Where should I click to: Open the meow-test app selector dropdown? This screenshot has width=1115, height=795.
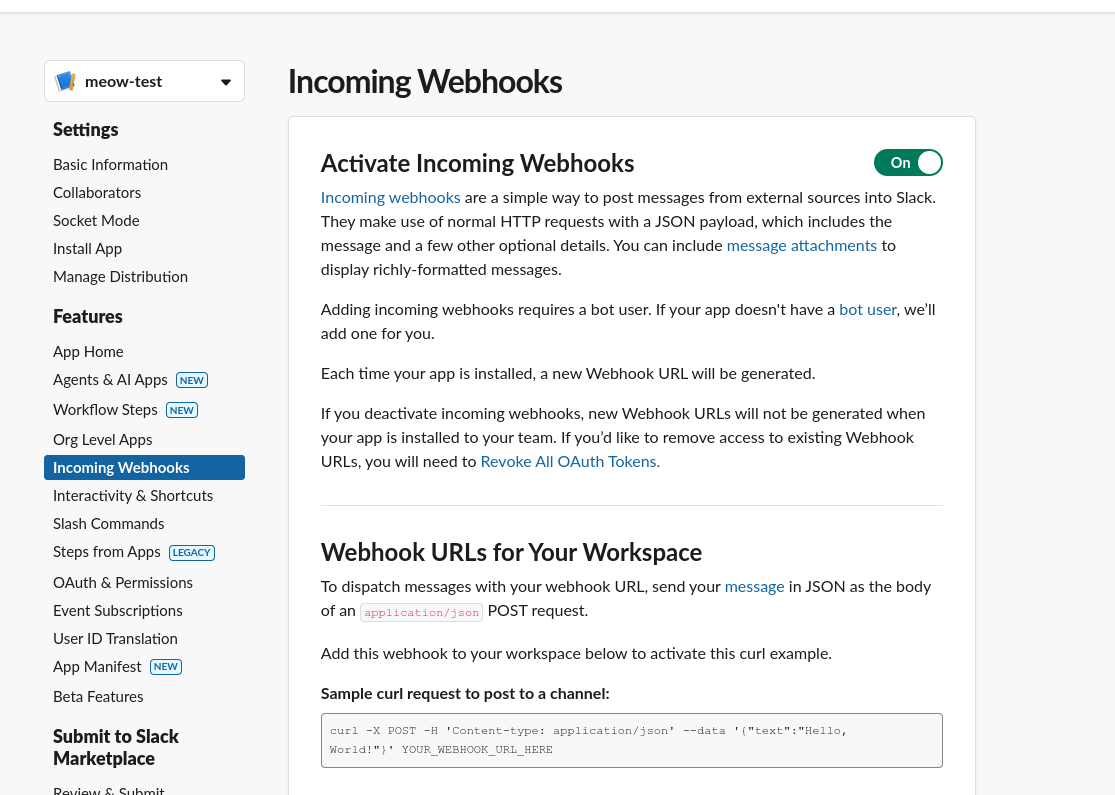225,82
